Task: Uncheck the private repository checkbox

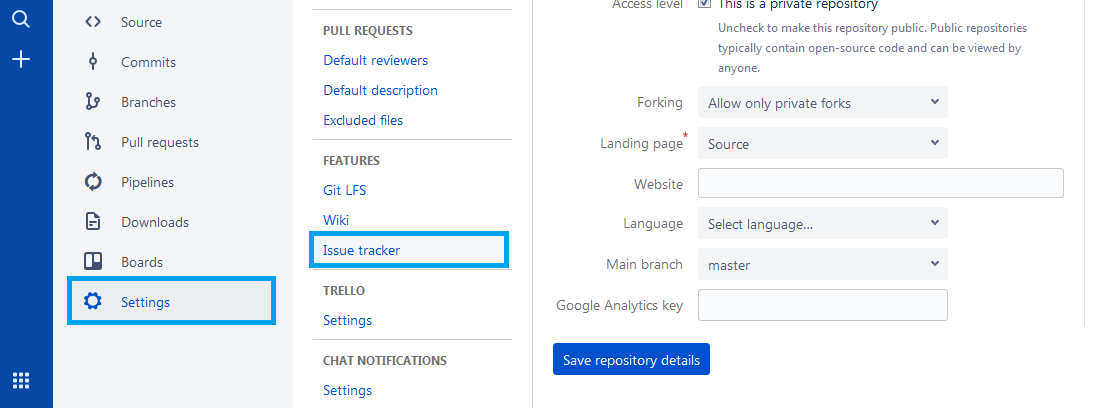Action: point(705,4)
